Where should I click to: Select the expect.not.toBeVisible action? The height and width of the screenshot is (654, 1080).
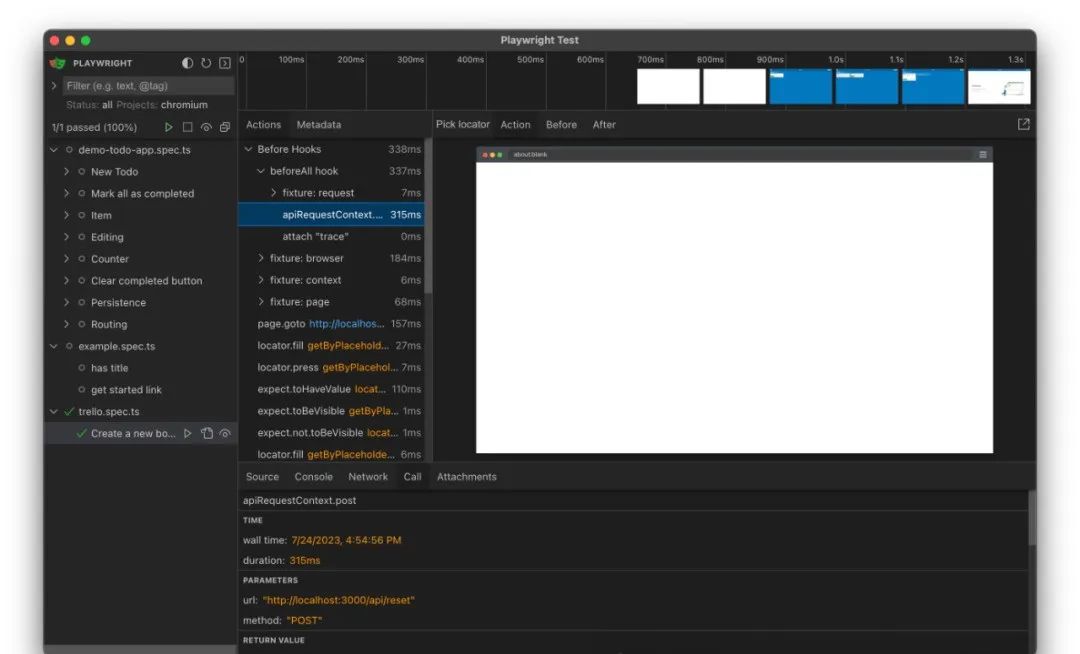pos(331,432)
